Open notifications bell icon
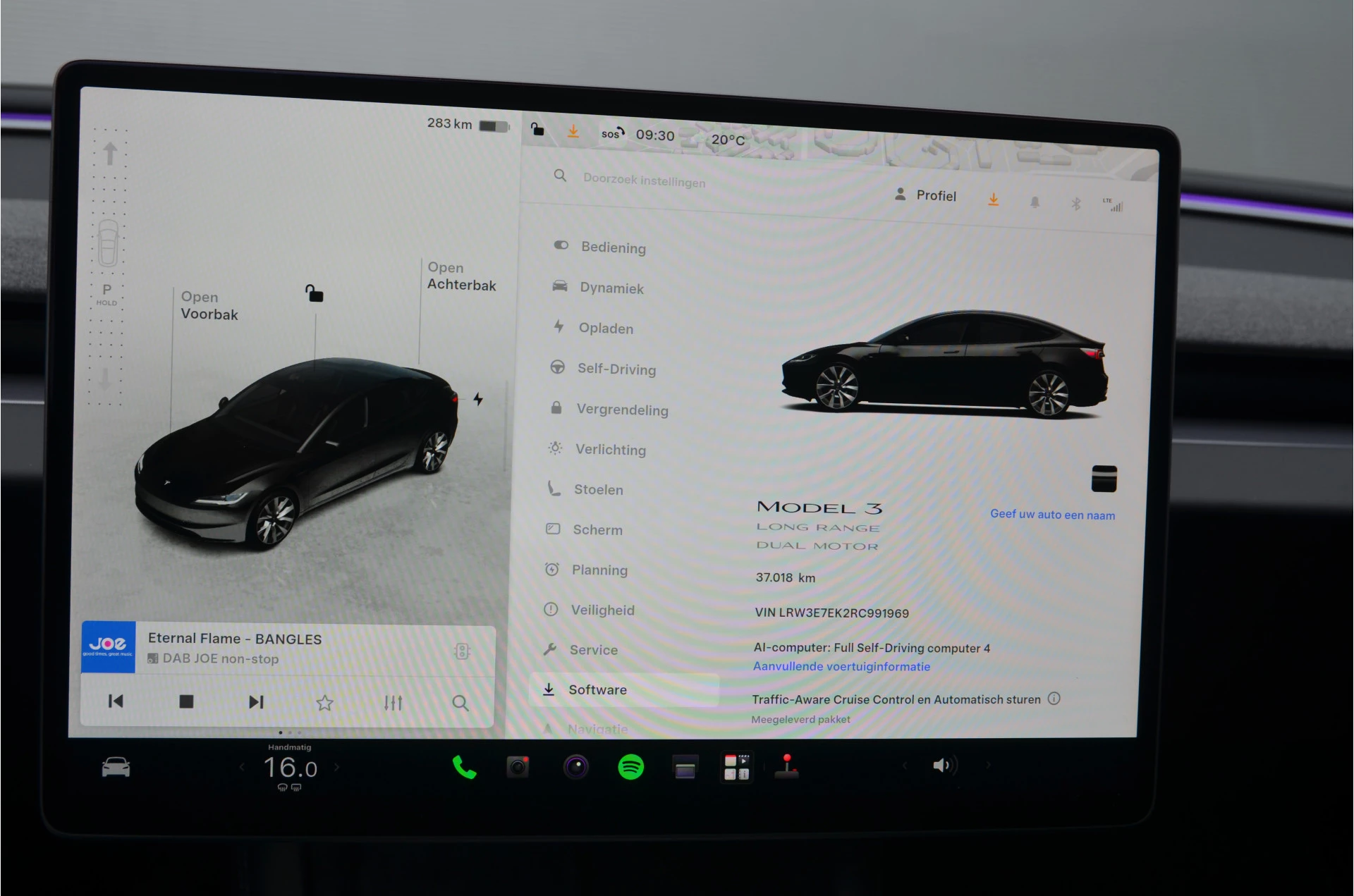This screenshot has height=896, width=1354. (1035, 202)
